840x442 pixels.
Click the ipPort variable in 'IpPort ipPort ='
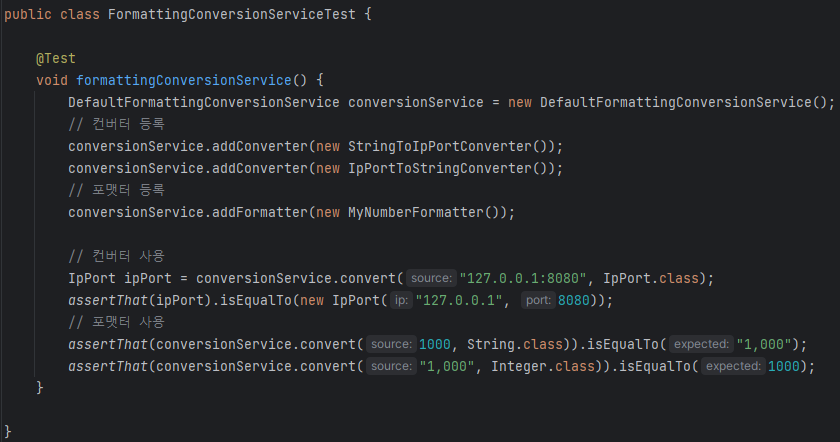coord(148,278)
